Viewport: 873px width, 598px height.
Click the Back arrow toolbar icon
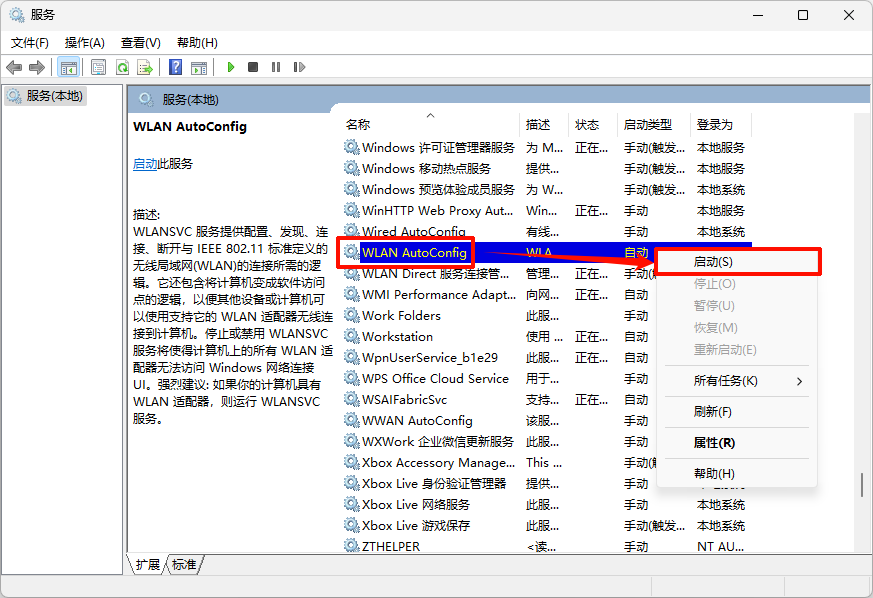tap(14, 67)
